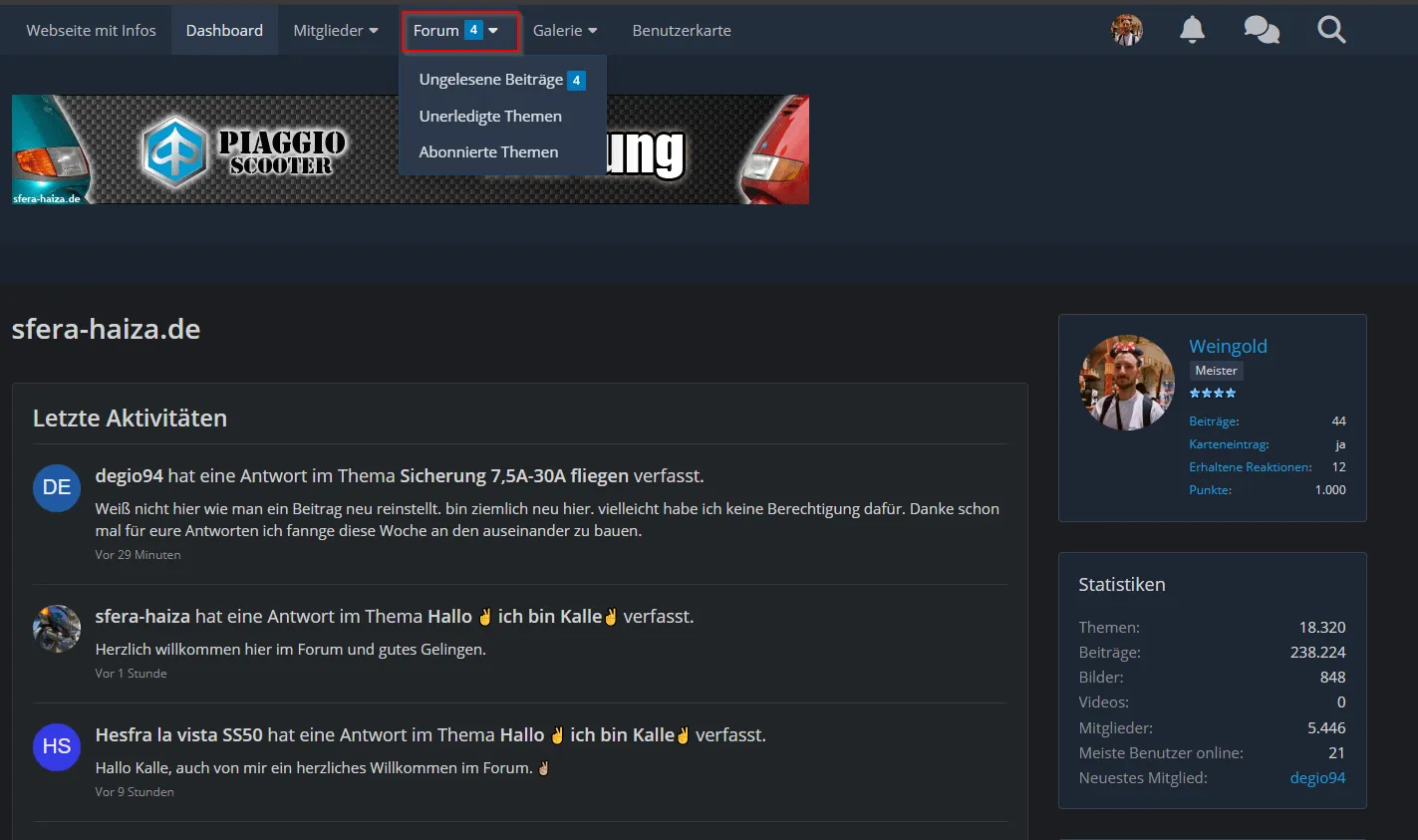Image resolution: width=1418 pixels, height=840 pixels.
Task: Choose Abonnierte Themen from Forum menu
Action: coord(488,152)
